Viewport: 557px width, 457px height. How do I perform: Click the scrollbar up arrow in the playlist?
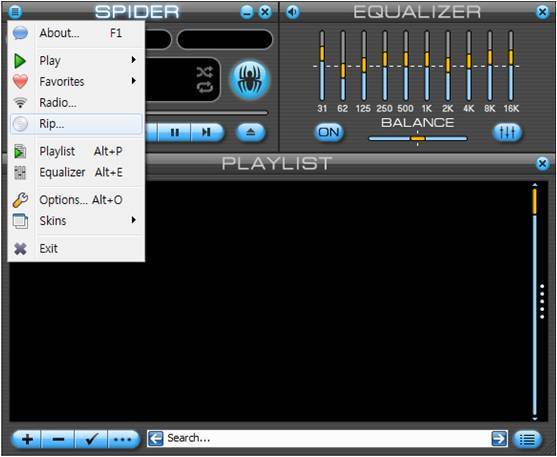pos(535,185)
